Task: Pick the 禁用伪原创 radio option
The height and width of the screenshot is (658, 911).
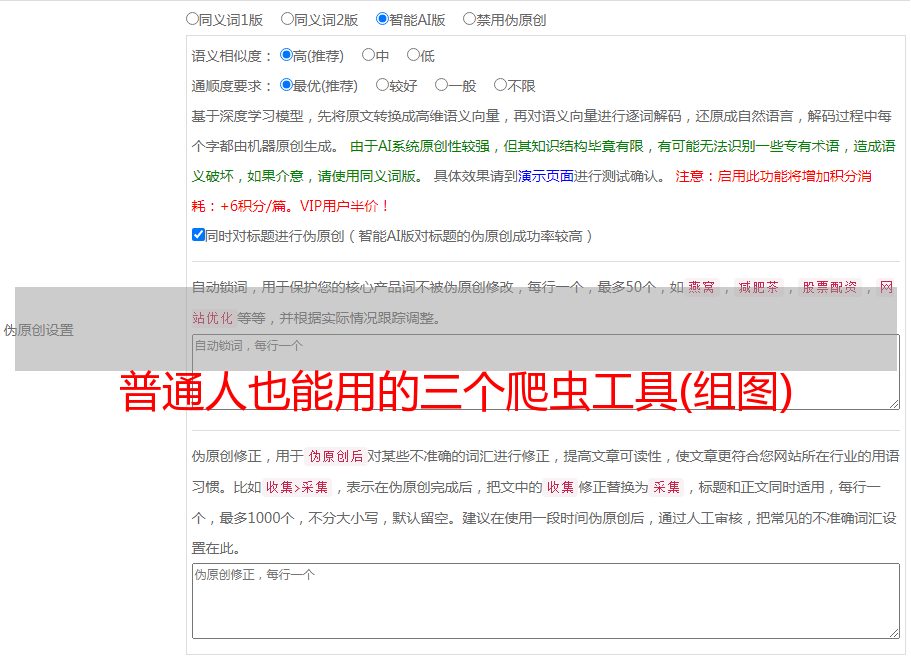Action: click(x=469, y=19)
